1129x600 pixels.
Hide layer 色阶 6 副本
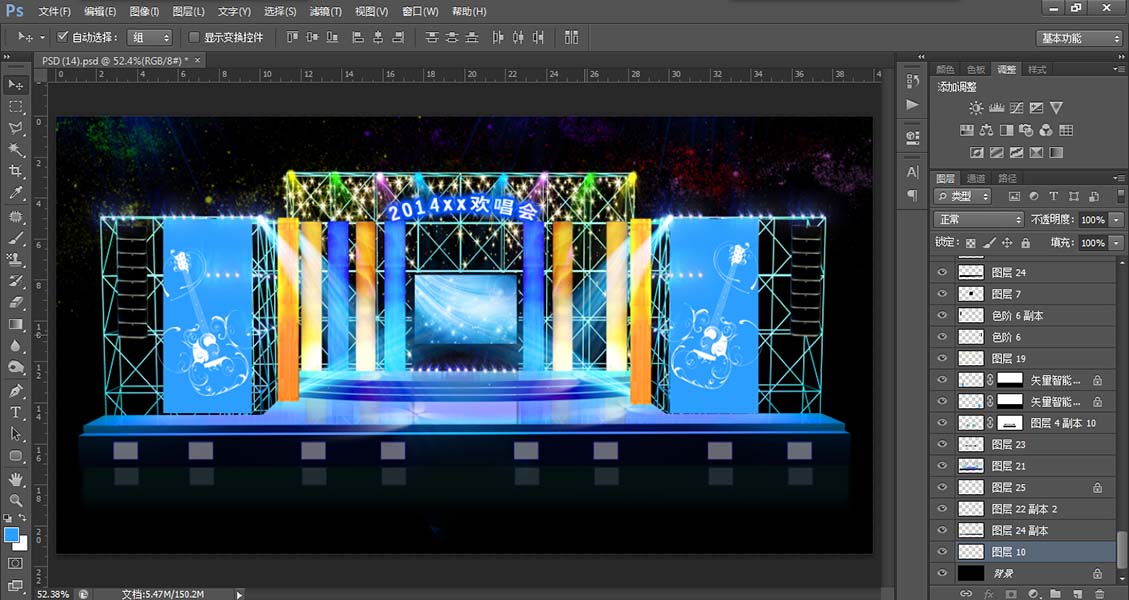coord(942,315)
